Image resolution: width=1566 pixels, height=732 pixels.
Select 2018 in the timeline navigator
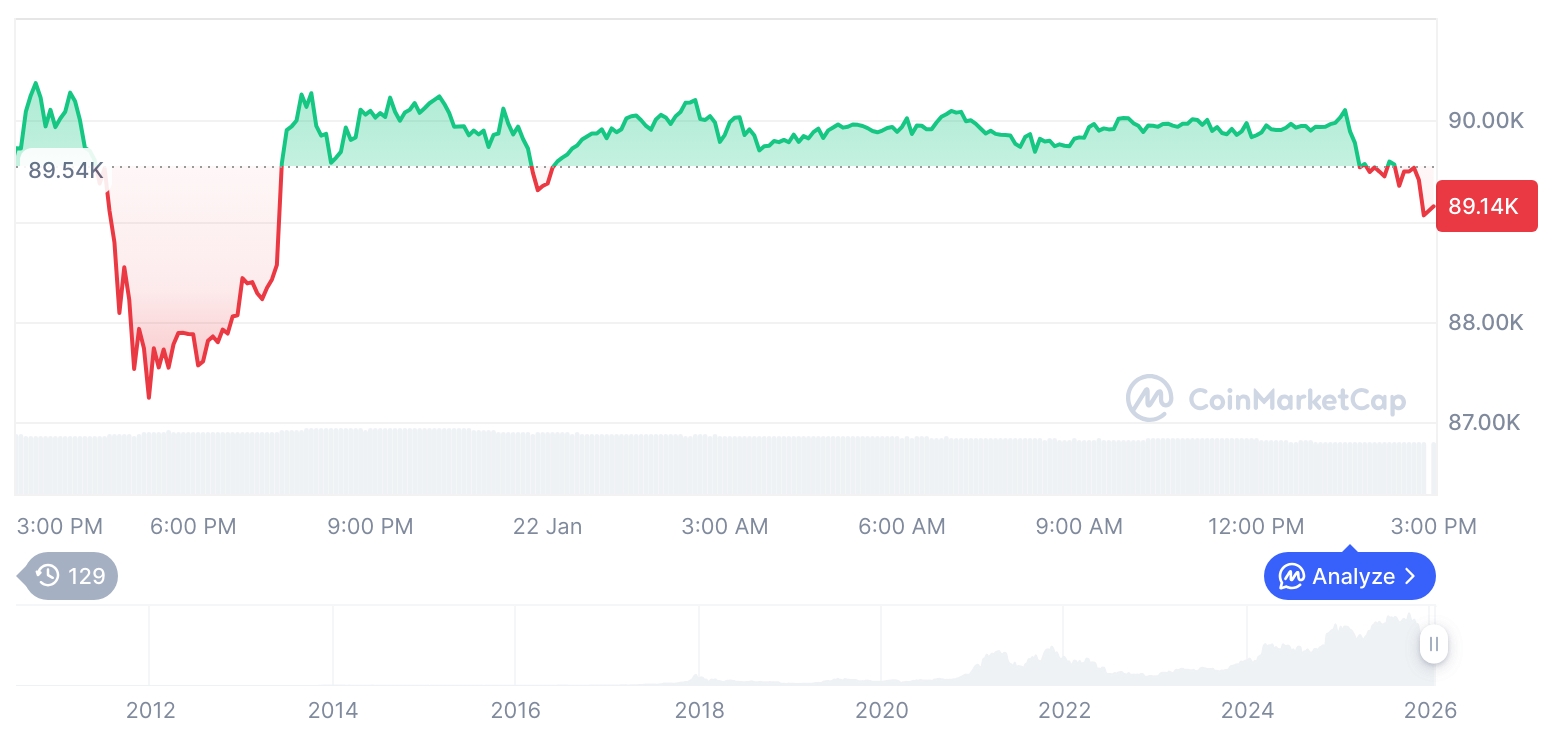coord(699,710)
